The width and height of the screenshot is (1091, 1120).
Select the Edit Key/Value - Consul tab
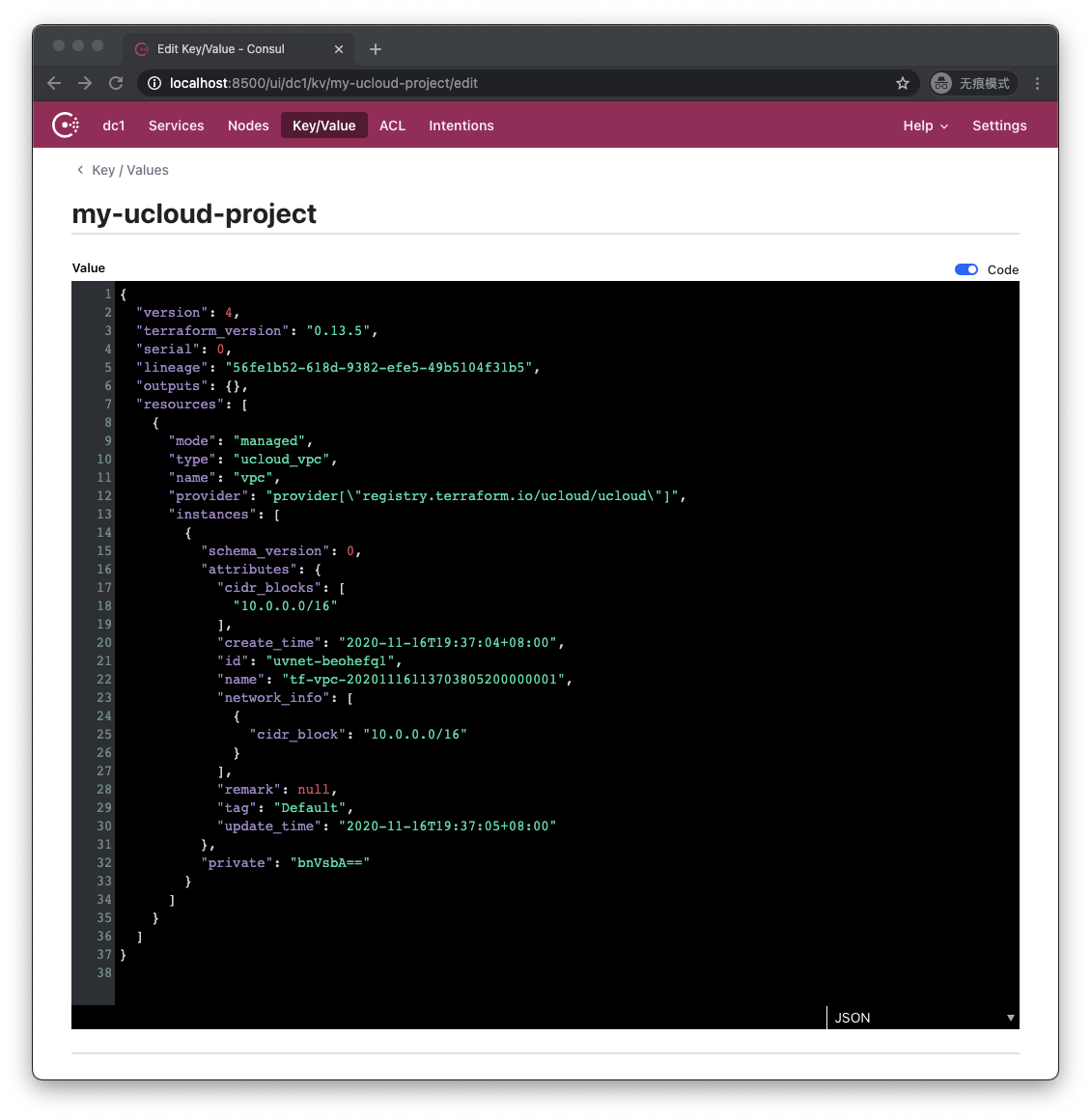(238, 48)
